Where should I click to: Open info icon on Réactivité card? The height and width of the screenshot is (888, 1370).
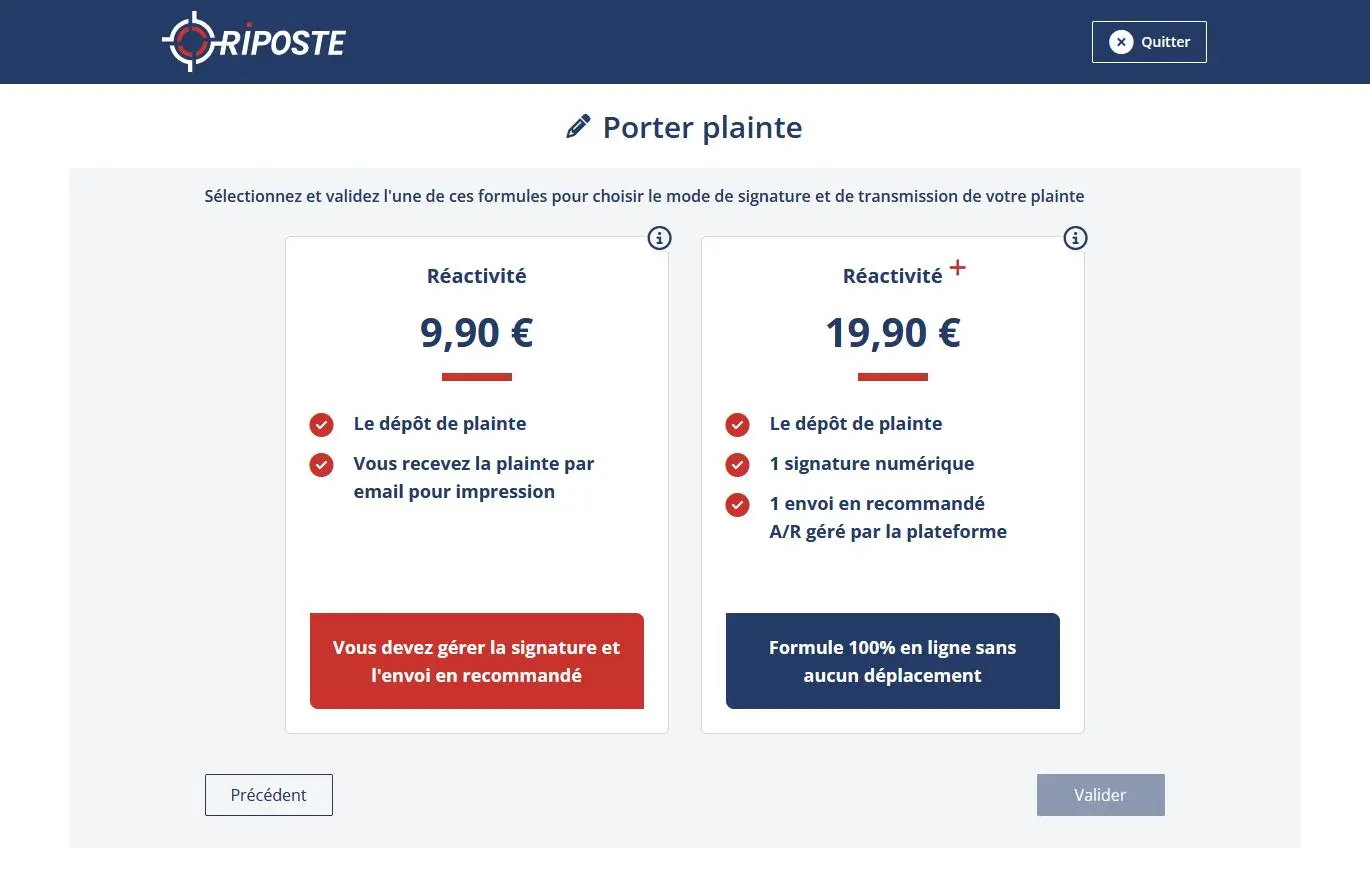pyautogui.click(x=659, y=238)
